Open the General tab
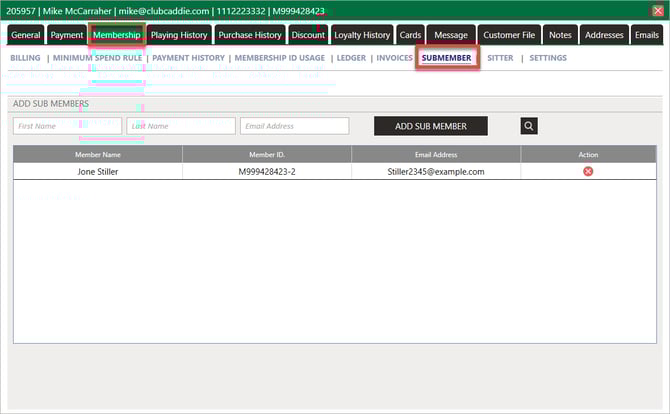670x414 pixels. coord(26,35)
